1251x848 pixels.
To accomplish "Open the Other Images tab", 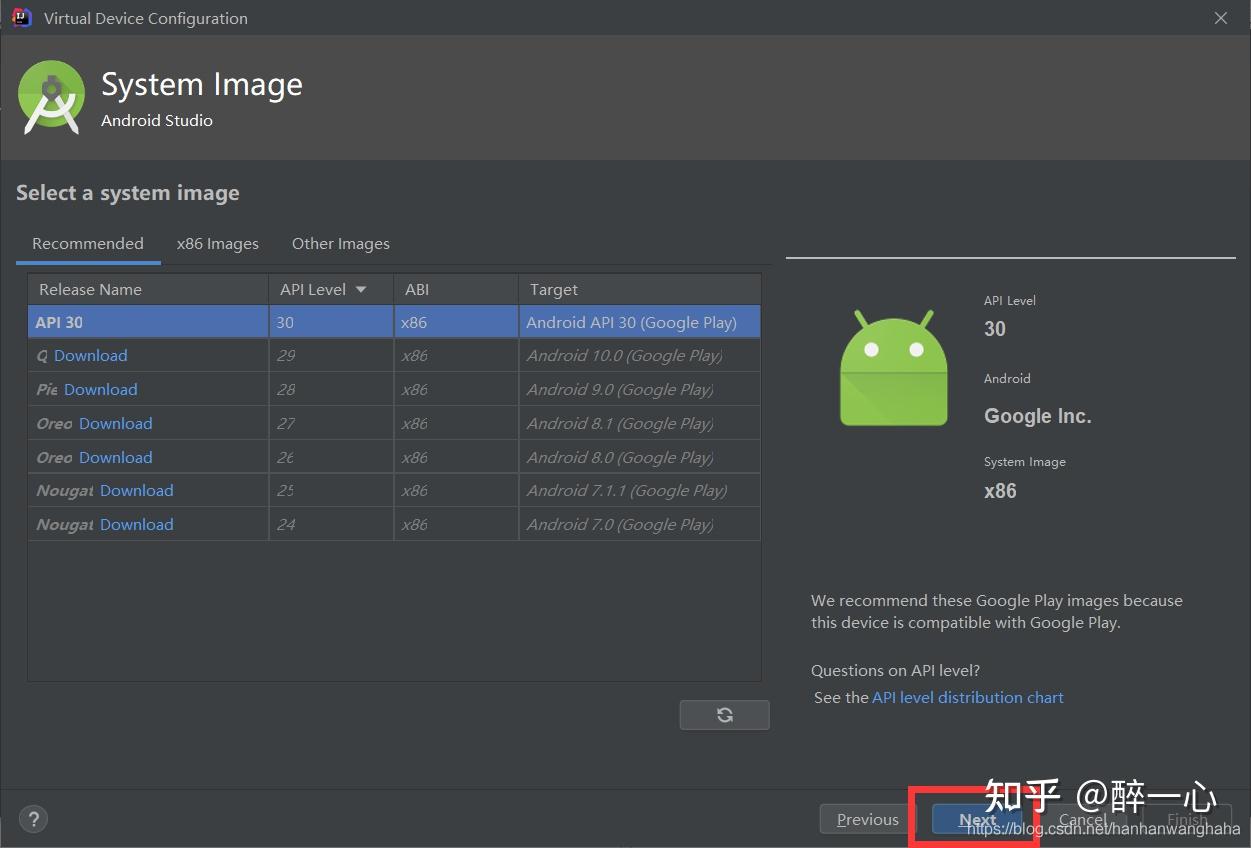I will 340,243.
